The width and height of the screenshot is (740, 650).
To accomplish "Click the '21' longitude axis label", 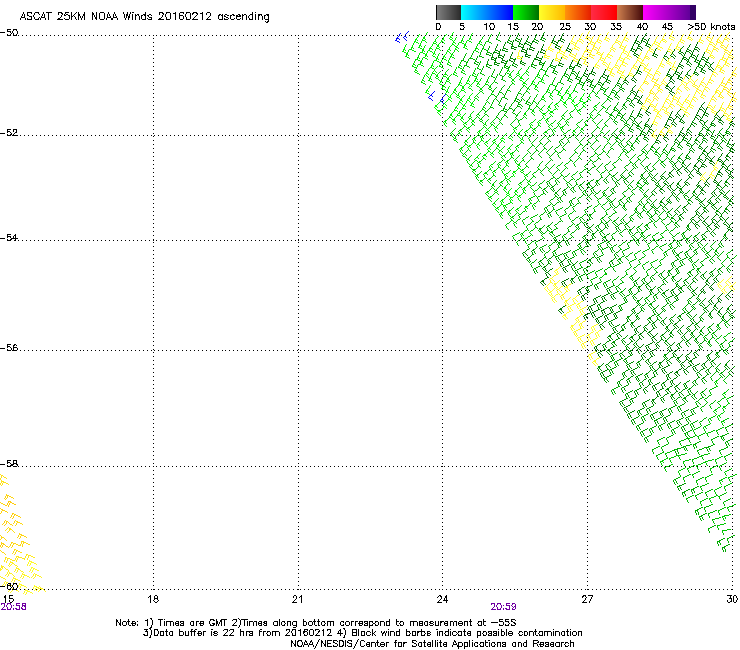I will click(x=297, y=599).
